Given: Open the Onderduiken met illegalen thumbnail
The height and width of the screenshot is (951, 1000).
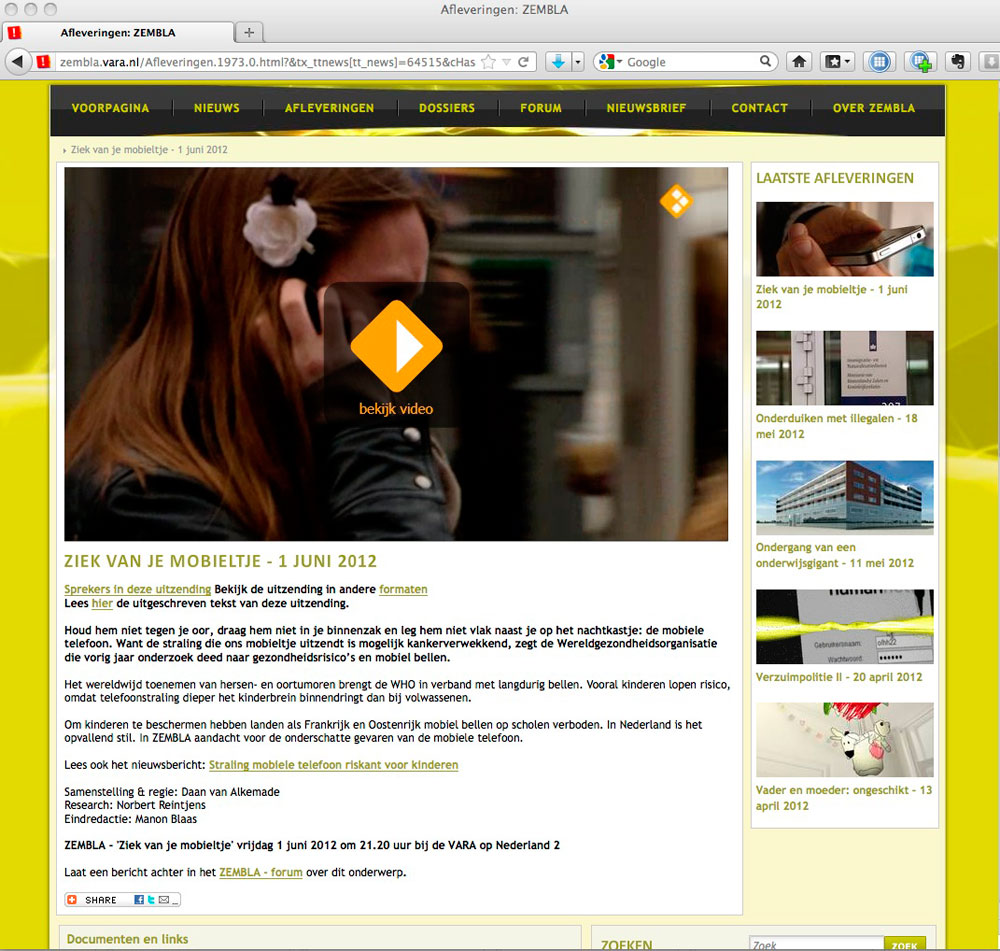Looking at the screenshot, I should point(844,368).
